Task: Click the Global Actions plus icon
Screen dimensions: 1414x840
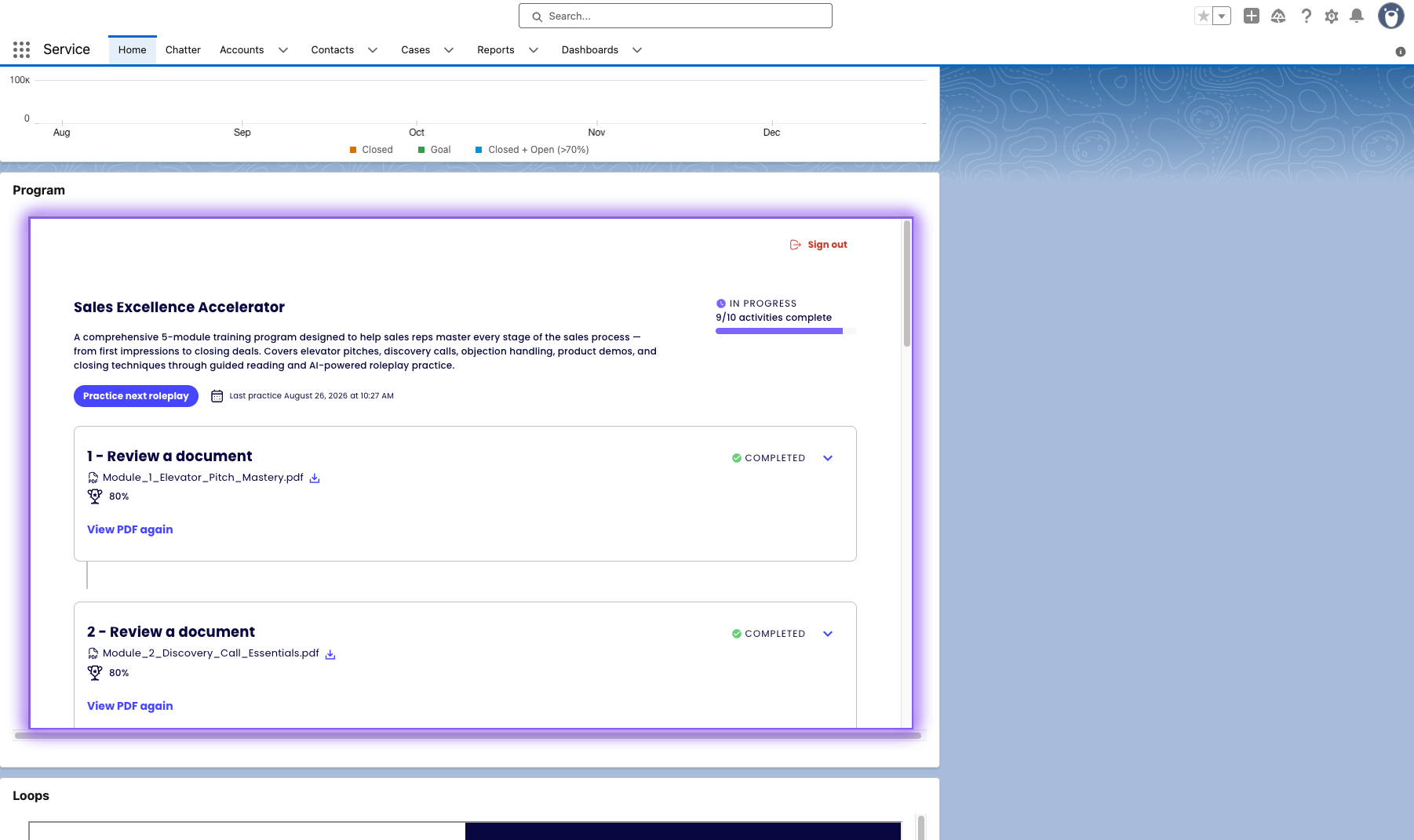Action: point(1252,16)
